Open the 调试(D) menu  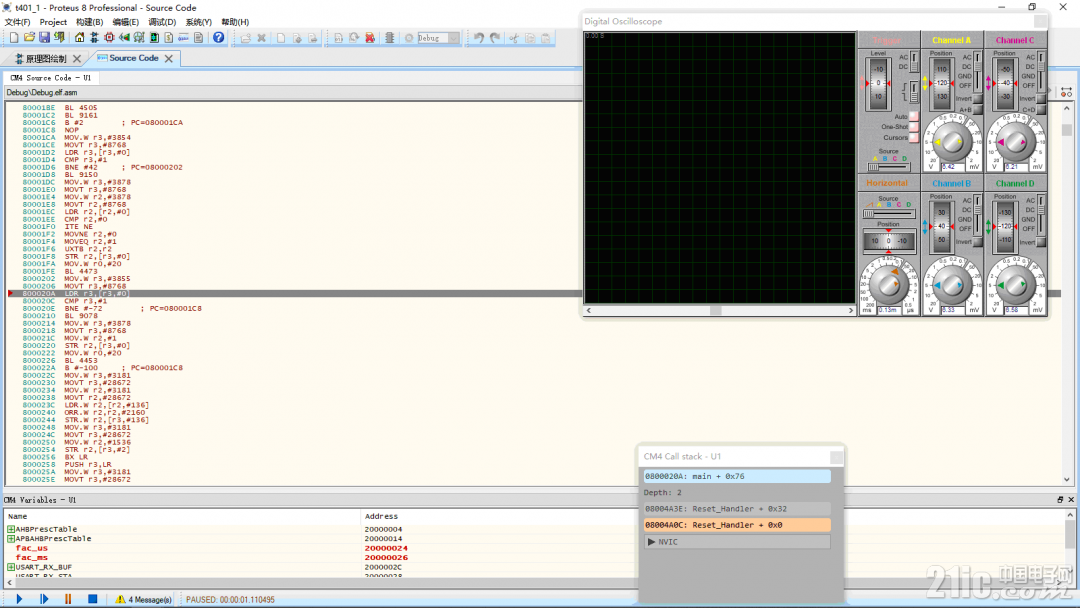162,22
